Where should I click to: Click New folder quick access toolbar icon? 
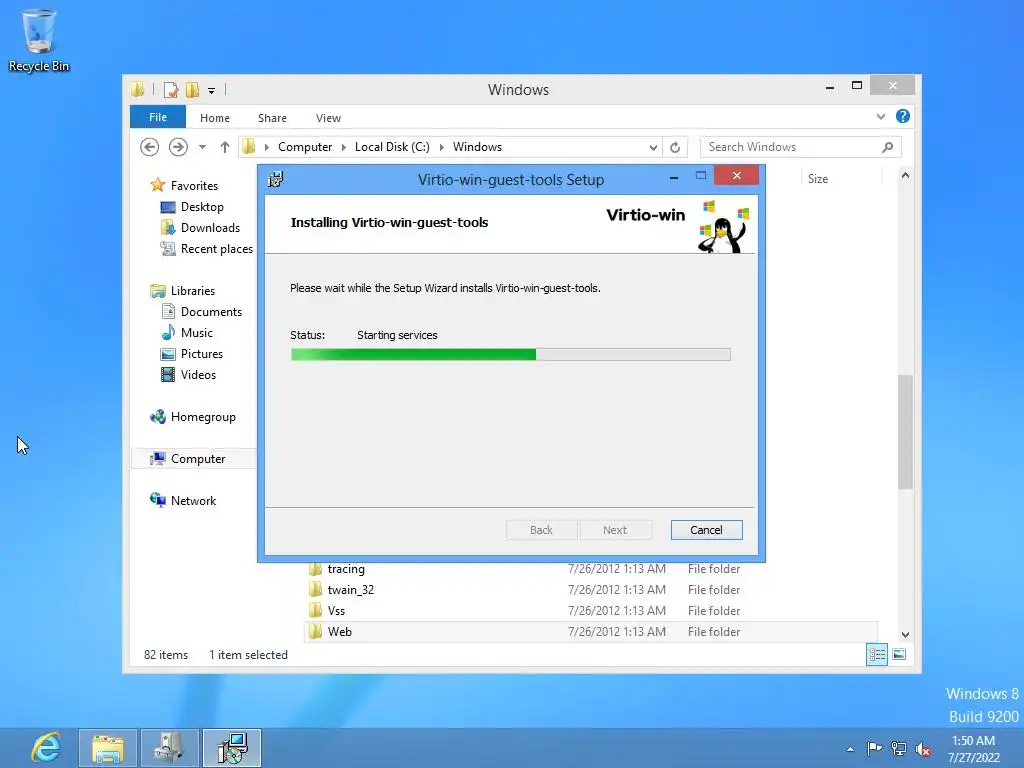coord(192,89)
